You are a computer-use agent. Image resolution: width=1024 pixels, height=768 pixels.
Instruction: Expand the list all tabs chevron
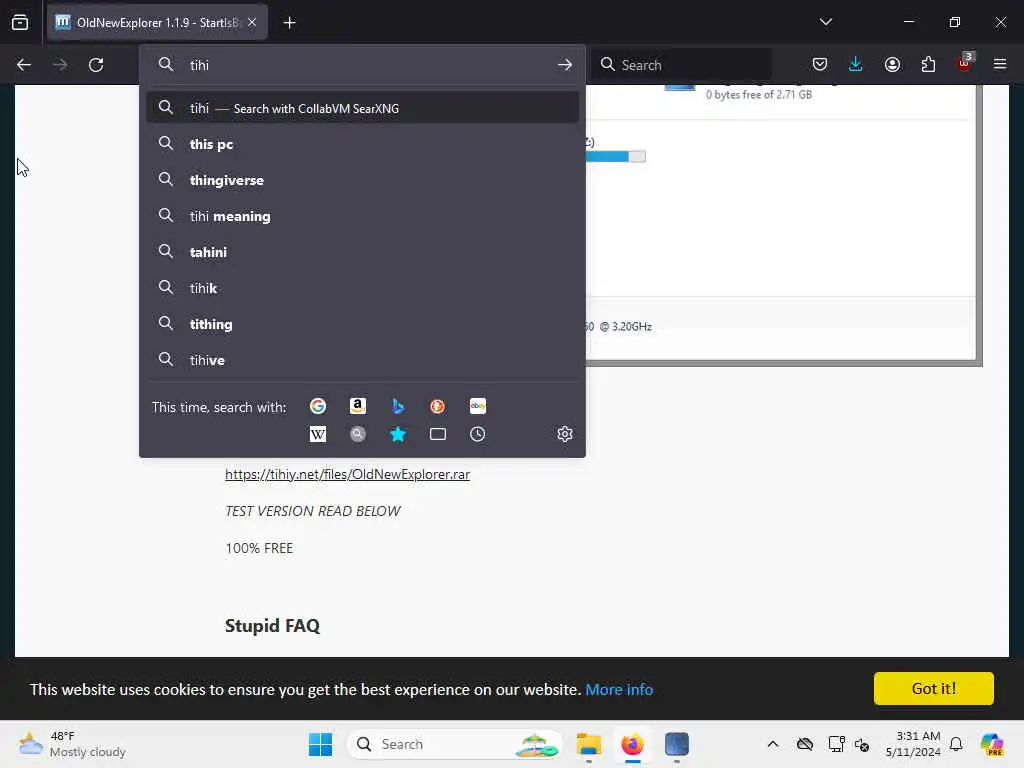click(825, 22)
